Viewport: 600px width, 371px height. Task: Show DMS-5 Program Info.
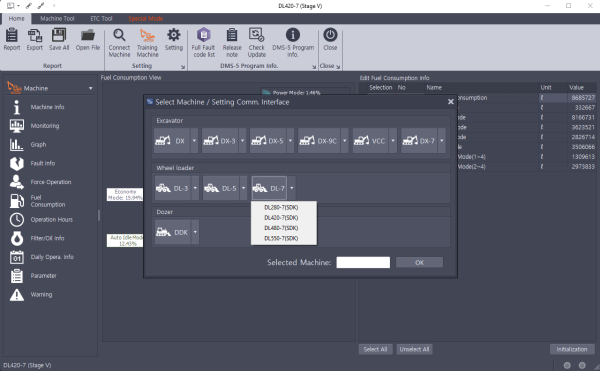[293, 43]
